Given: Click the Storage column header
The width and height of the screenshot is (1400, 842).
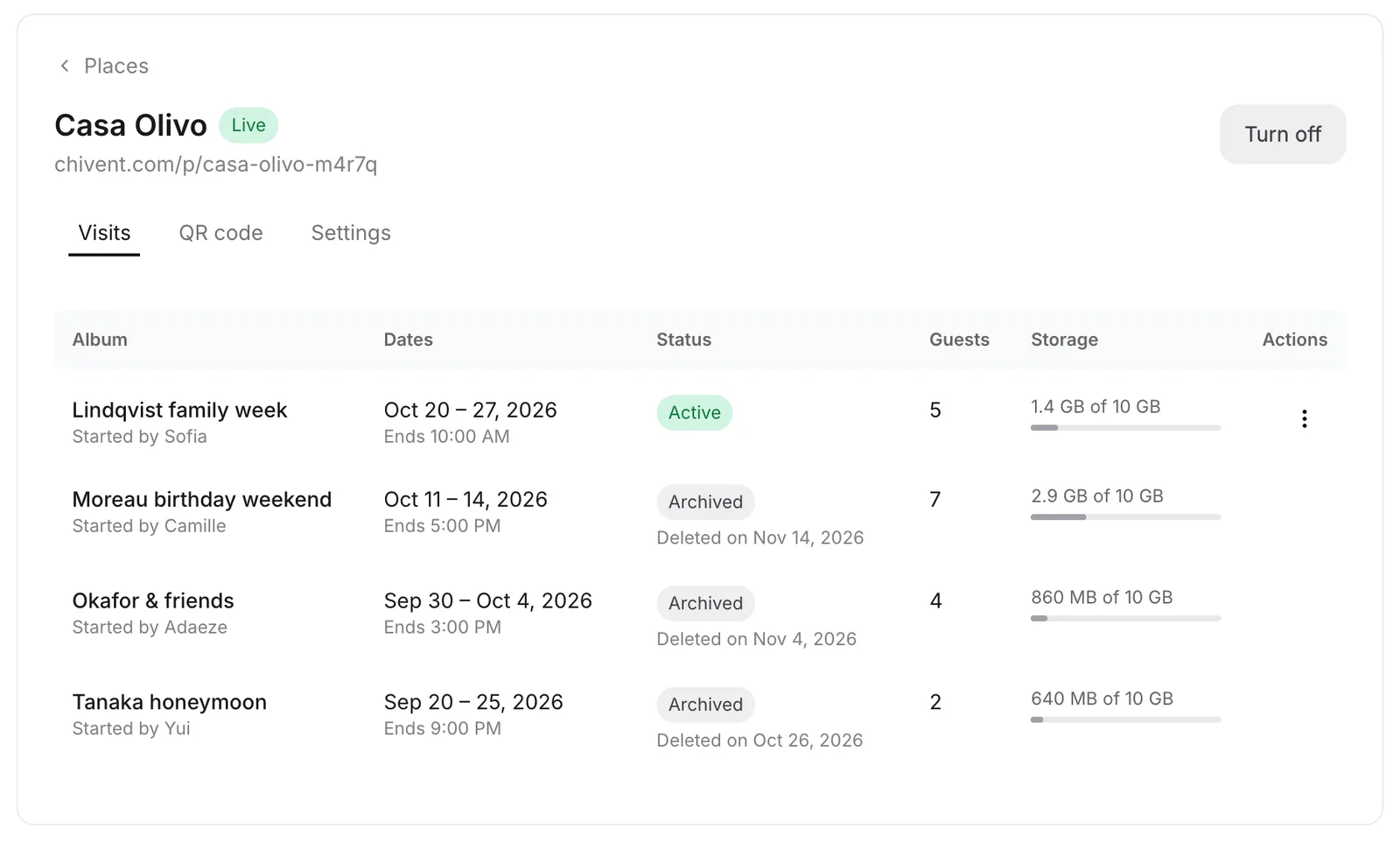Looking at the screenshot, I should tap(1064, 340).
